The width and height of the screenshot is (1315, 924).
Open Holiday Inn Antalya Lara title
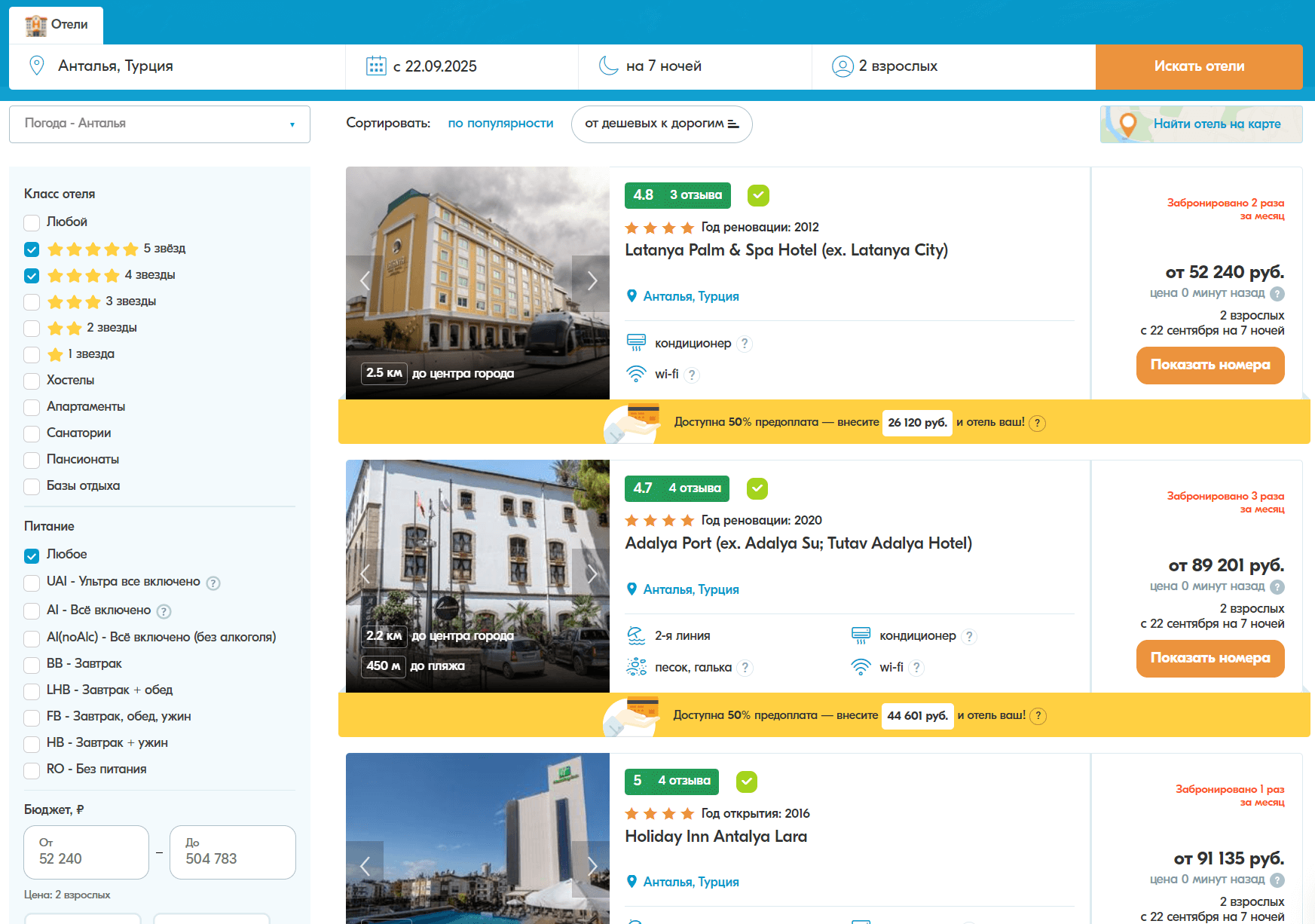716,837
